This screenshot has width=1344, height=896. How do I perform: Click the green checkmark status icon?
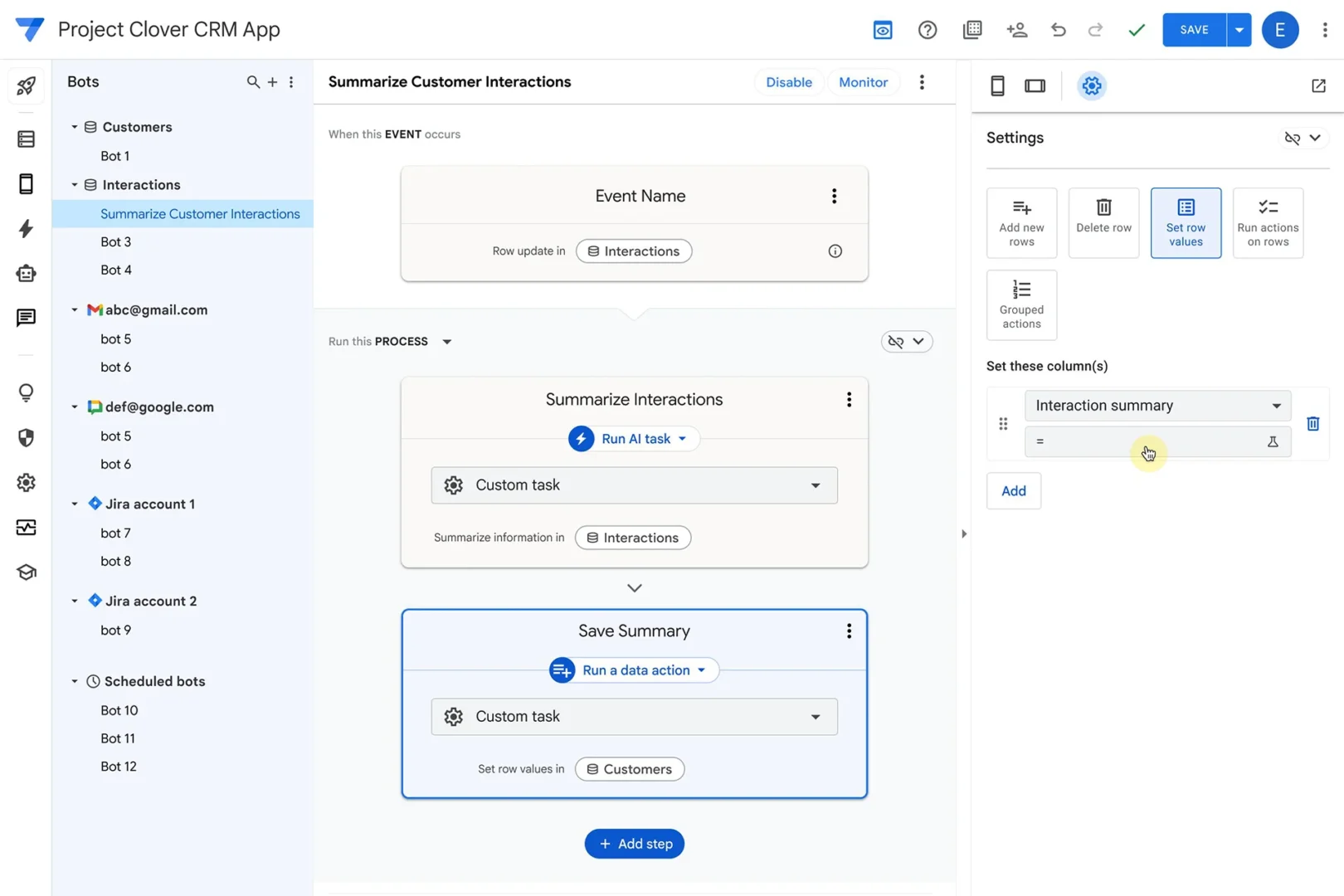1137,30
